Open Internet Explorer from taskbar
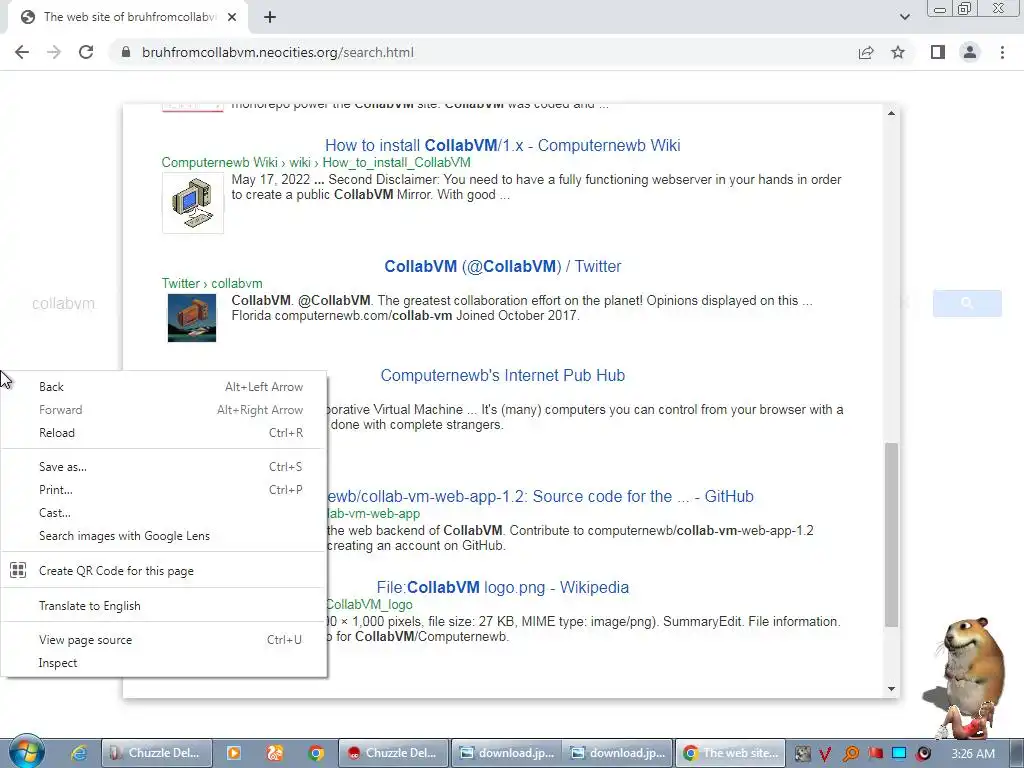The width and height of the screenshot is (1024, 768). (78, 753)
